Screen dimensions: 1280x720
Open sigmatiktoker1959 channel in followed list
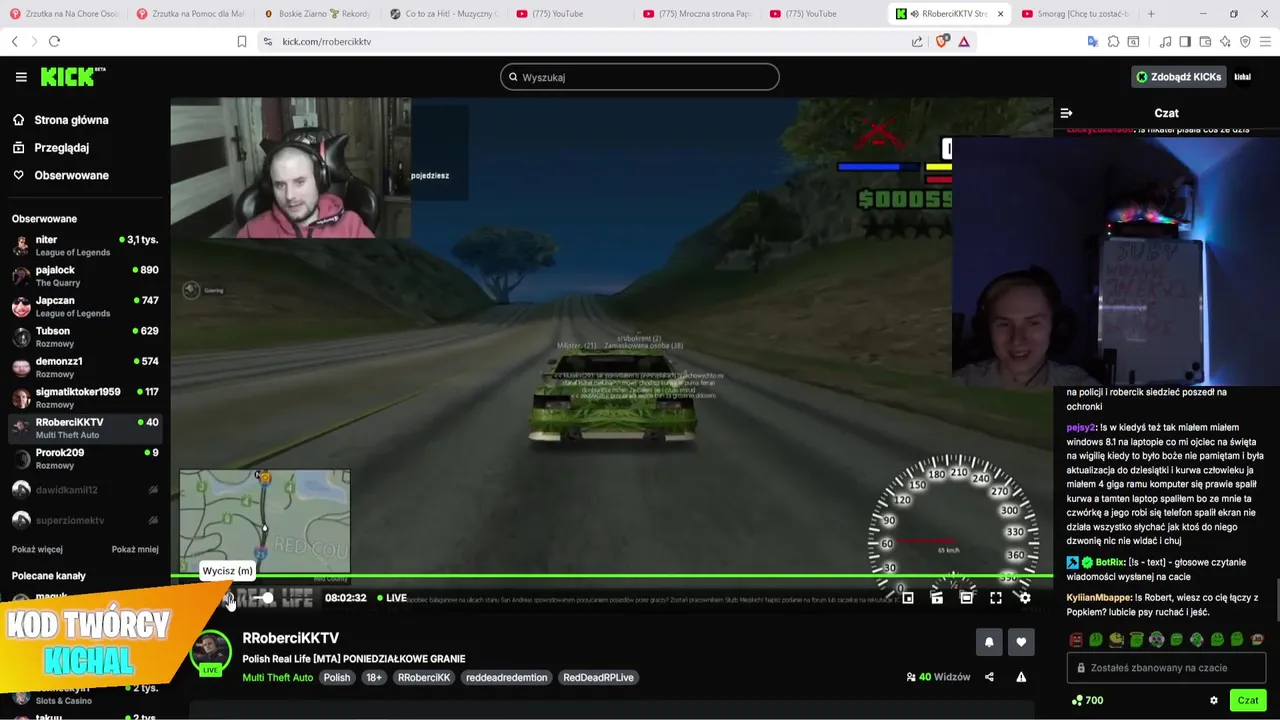coord(85,398)
